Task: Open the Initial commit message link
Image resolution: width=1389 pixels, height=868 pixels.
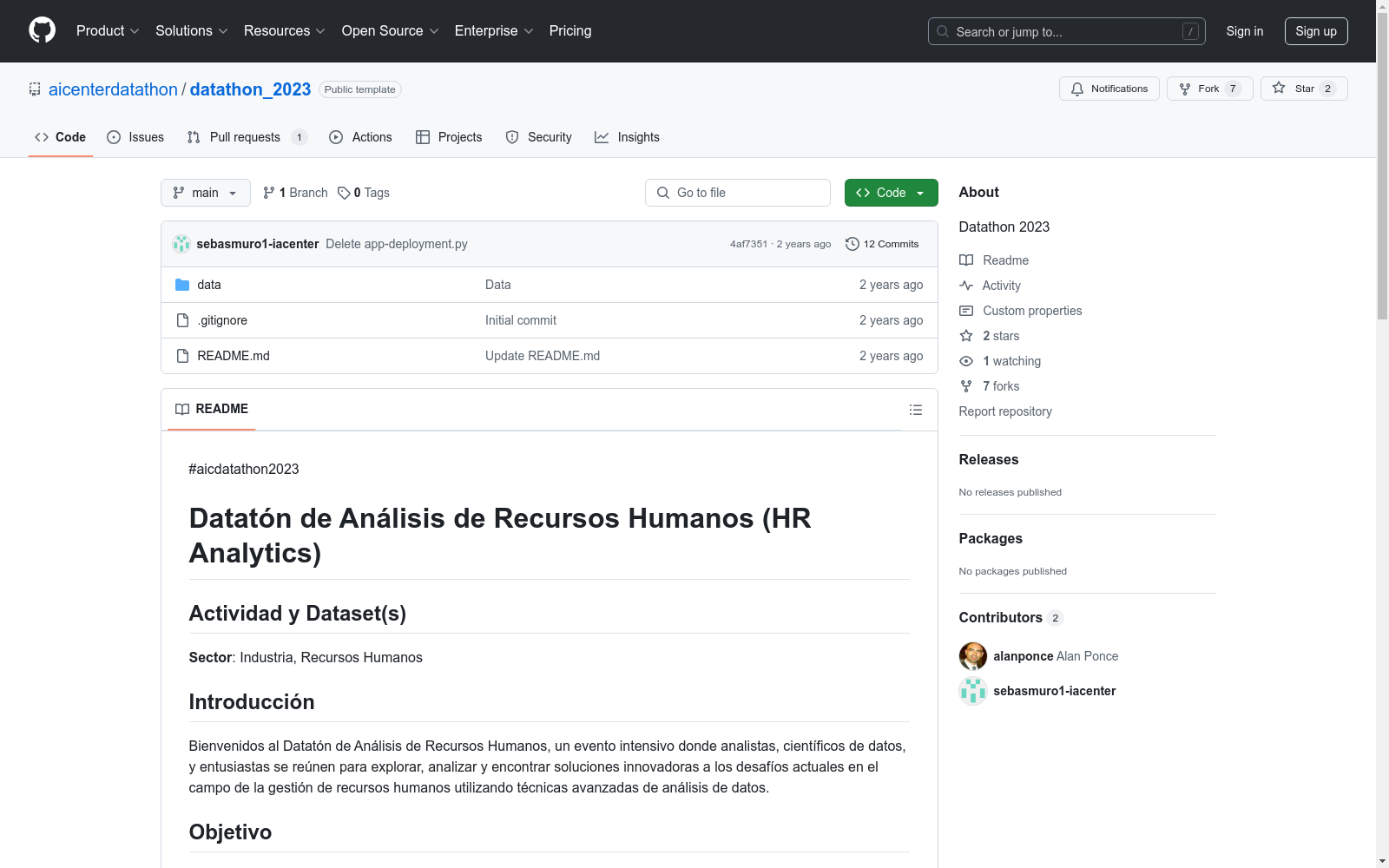Action: pos(521,320)
